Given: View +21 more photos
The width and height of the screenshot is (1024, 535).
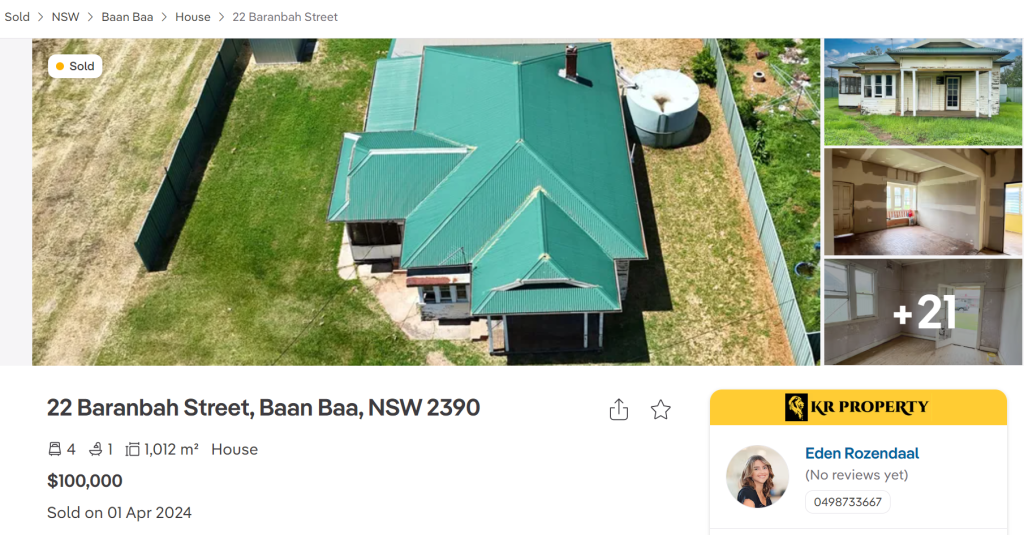Looking at the screenshot, I should [x=923, y=312].
